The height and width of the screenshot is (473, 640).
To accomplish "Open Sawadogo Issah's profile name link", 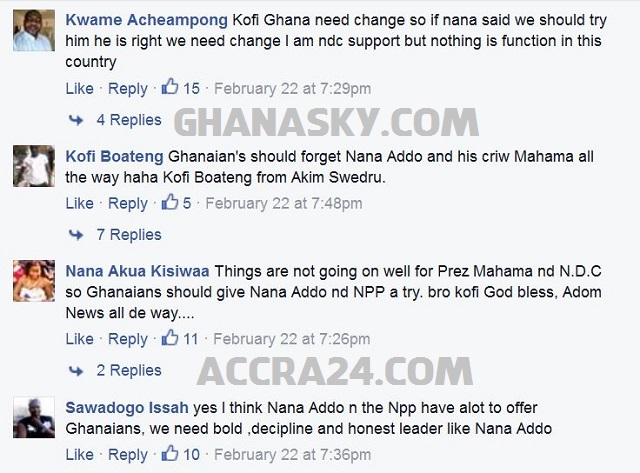I will click(x=127, y=408).
